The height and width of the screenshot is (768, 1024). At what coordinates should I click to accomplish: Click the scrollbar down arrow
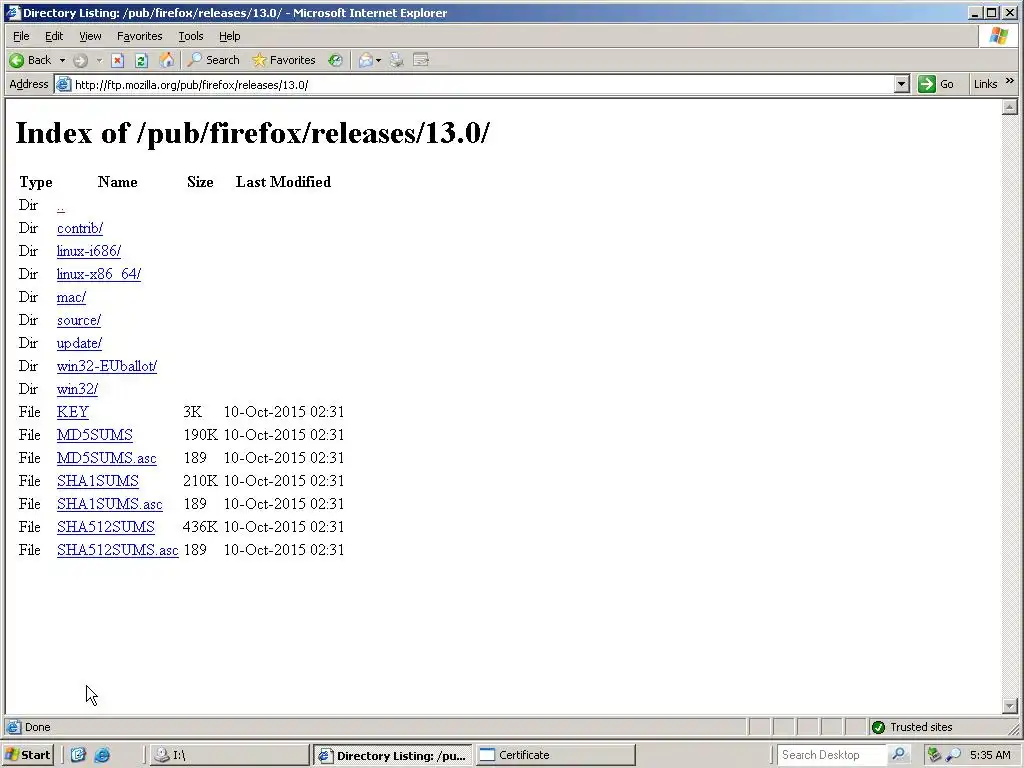click(x=1010, y=706)
